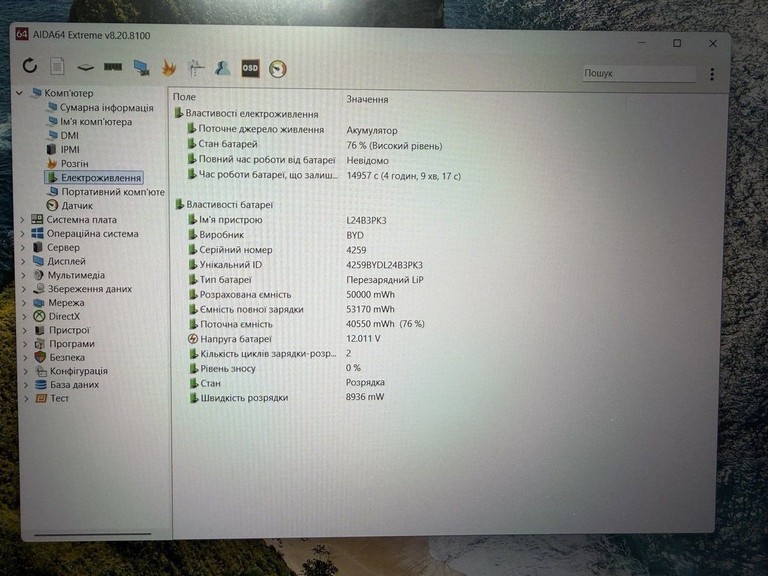Select Ім'я комп'ютера tree item

coord(90,121)
